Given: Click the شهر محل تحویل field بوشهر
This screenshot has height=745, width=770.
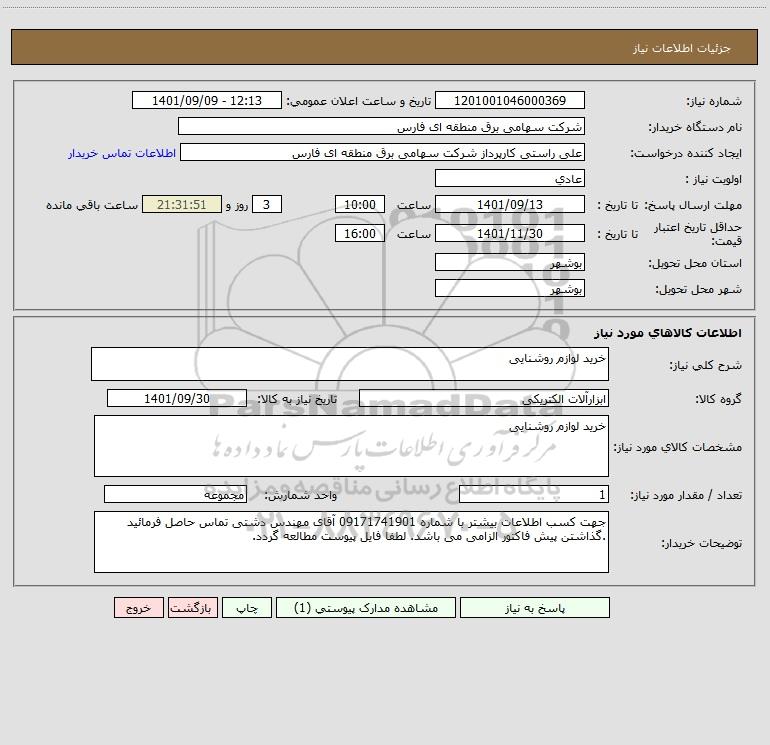Looking at the screenshot, I should click(510, 288).
